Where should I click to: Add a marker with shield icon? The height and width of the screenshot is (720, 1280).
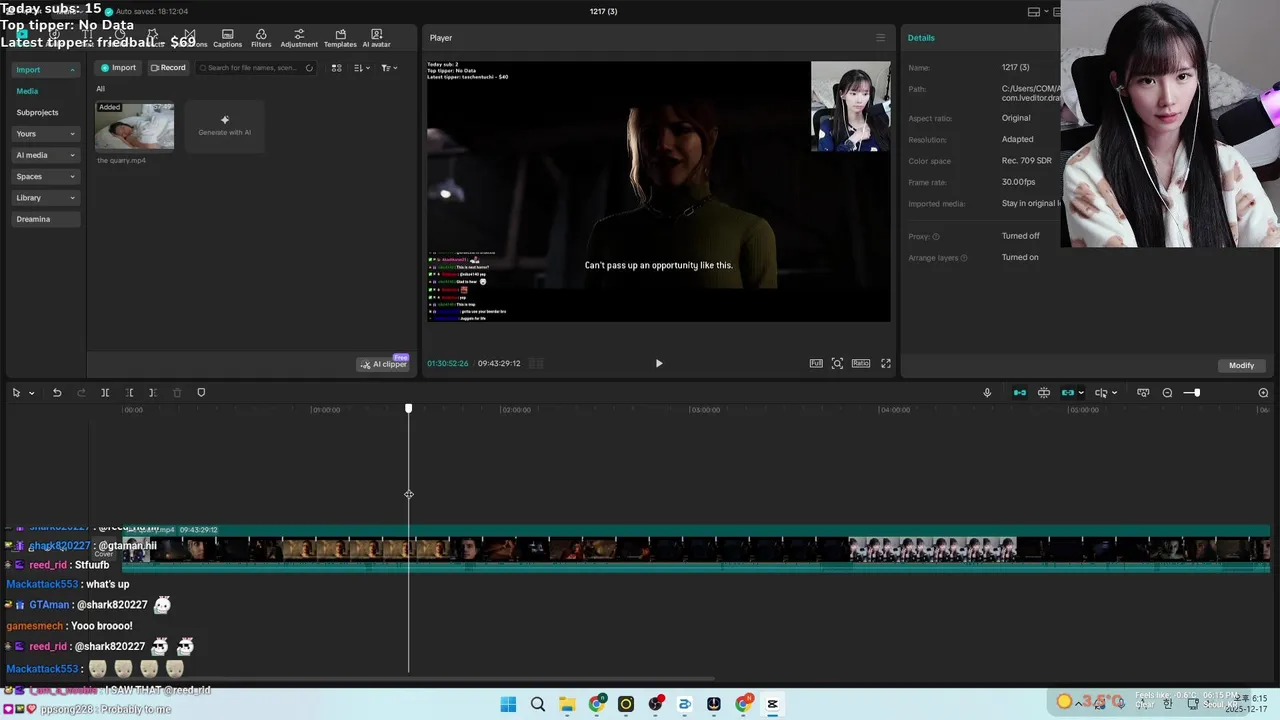(201, 393)
